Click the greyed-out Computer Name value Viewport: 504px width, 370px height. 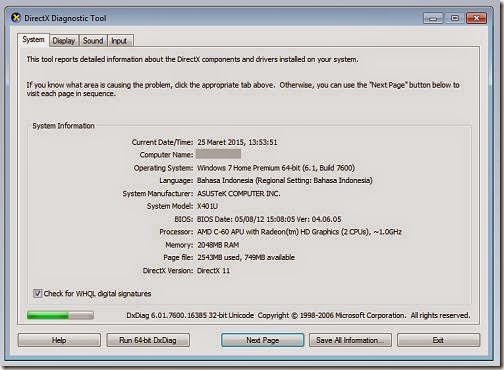(218, 154)
